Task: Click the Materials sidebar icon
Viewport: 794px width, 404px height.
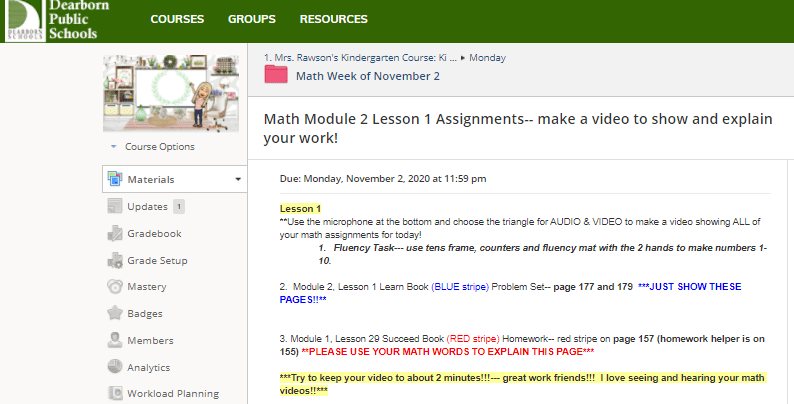Action: (x=115, y=179)
